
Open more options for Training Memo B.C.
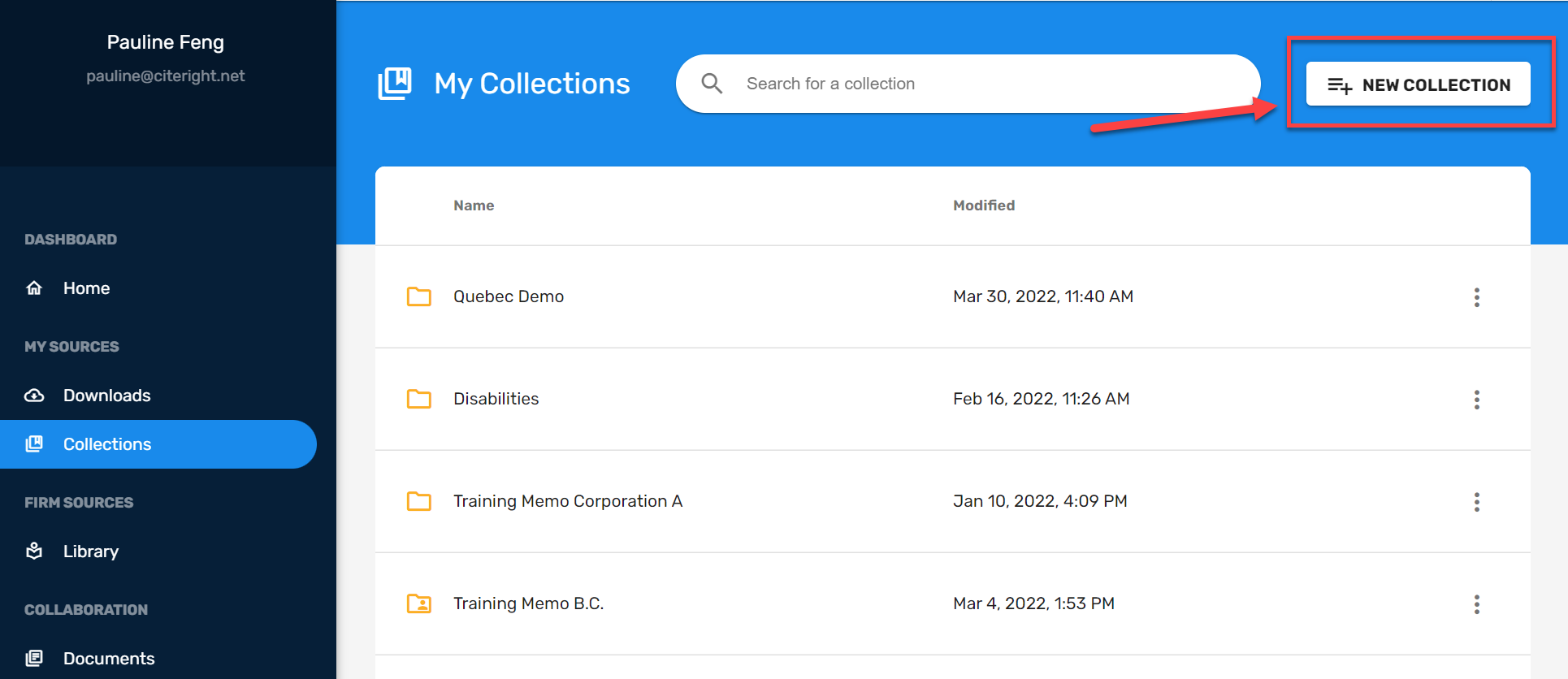tap(1477, 604)
